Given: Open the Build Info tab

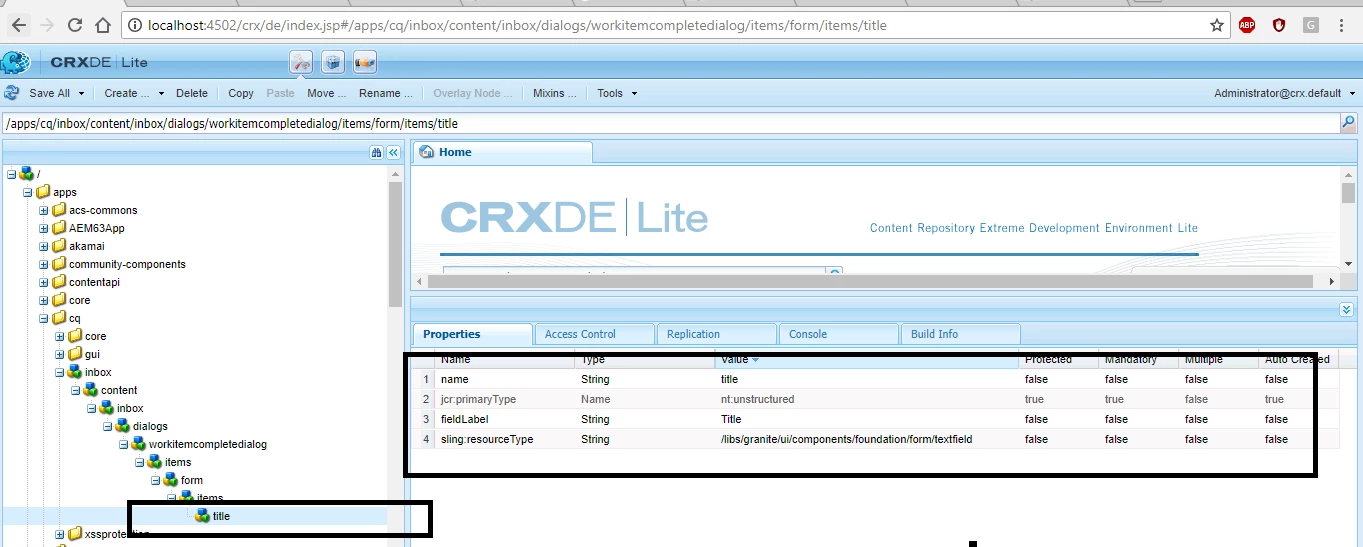Looking at the screenshot, I should [x=960, y=334].
